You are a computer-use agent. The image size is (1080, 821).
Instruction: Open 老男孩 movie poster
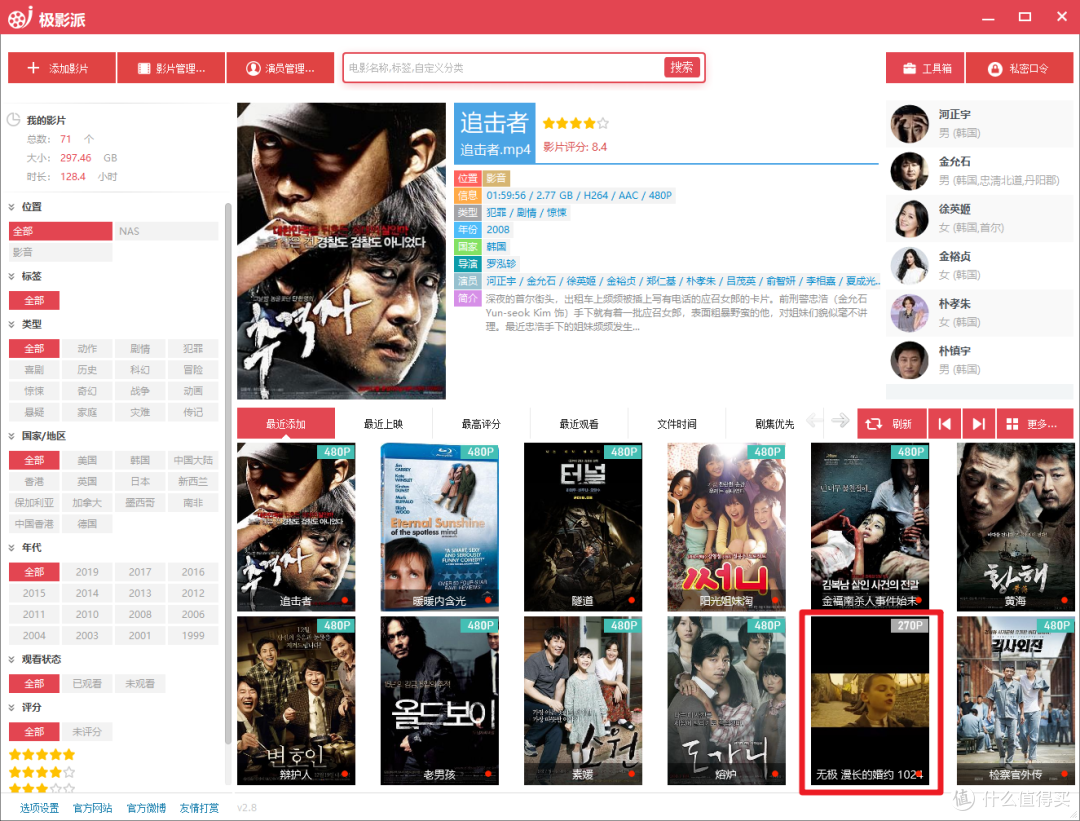point(439,700)
